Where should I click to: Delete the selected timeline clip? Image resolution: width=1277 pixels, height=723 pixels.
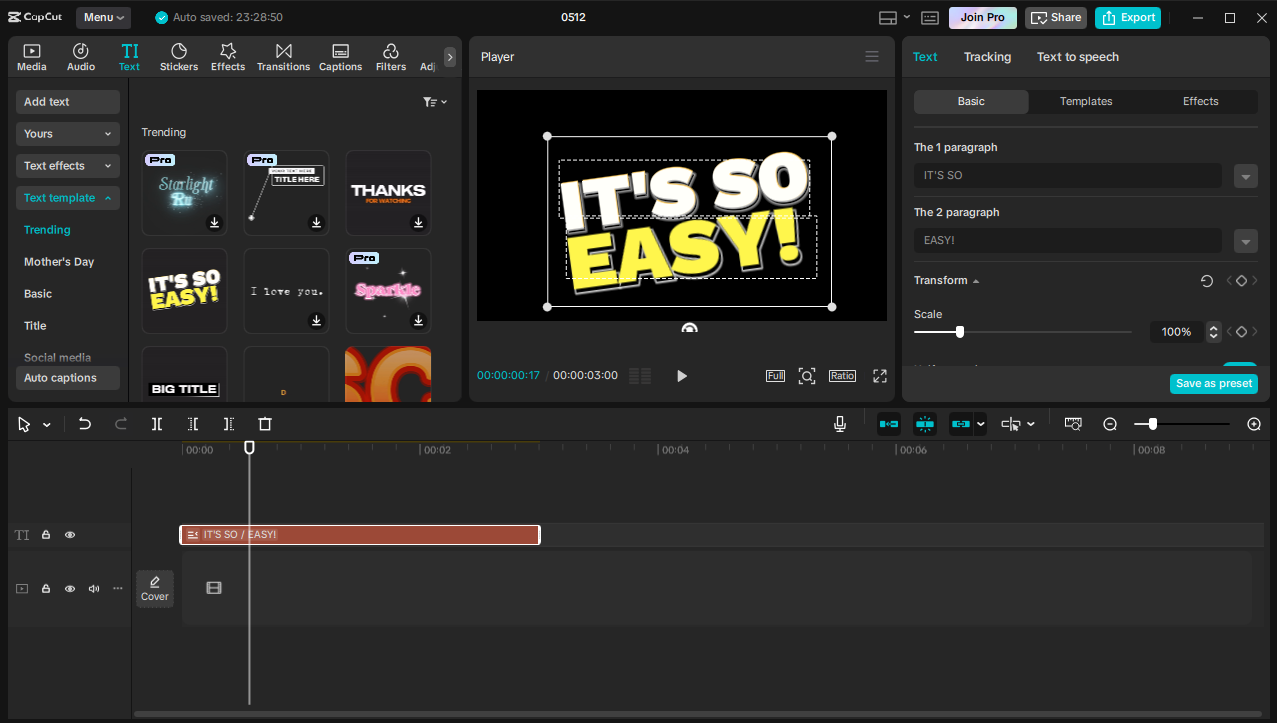tap(264, 424)
